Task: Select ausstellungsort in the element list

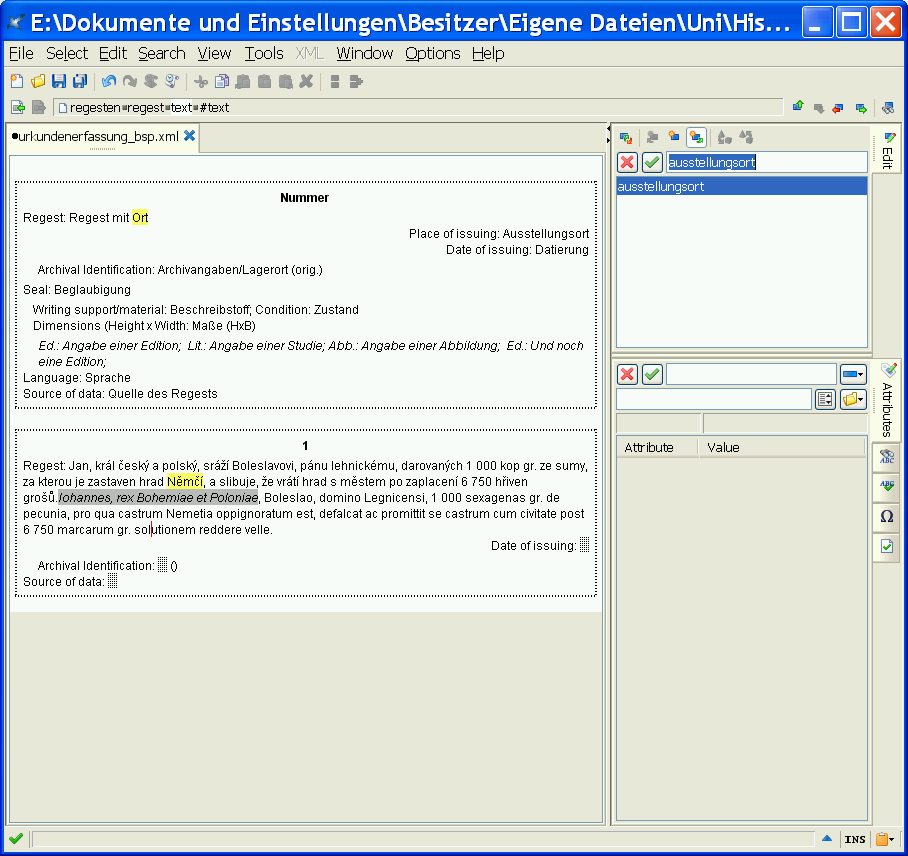Action: pyautogui.click(x=742, y=186)
